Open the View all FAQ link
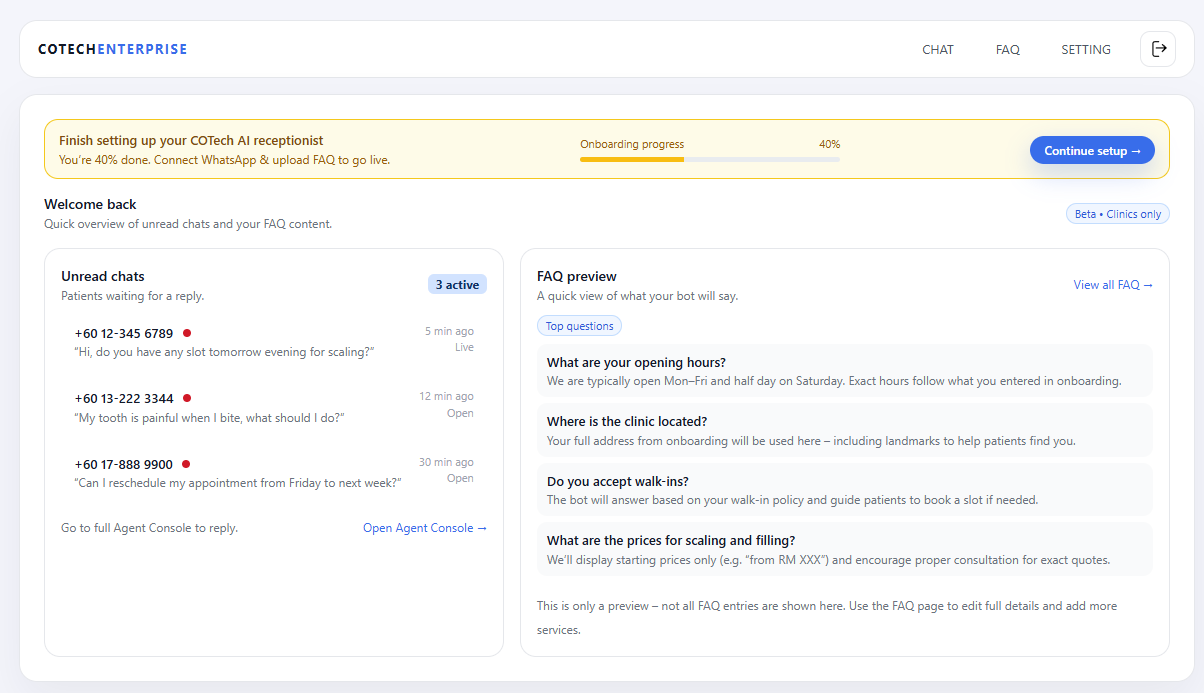The width and height of the screenshot is (1204, 693). [x=1113, y=285]
